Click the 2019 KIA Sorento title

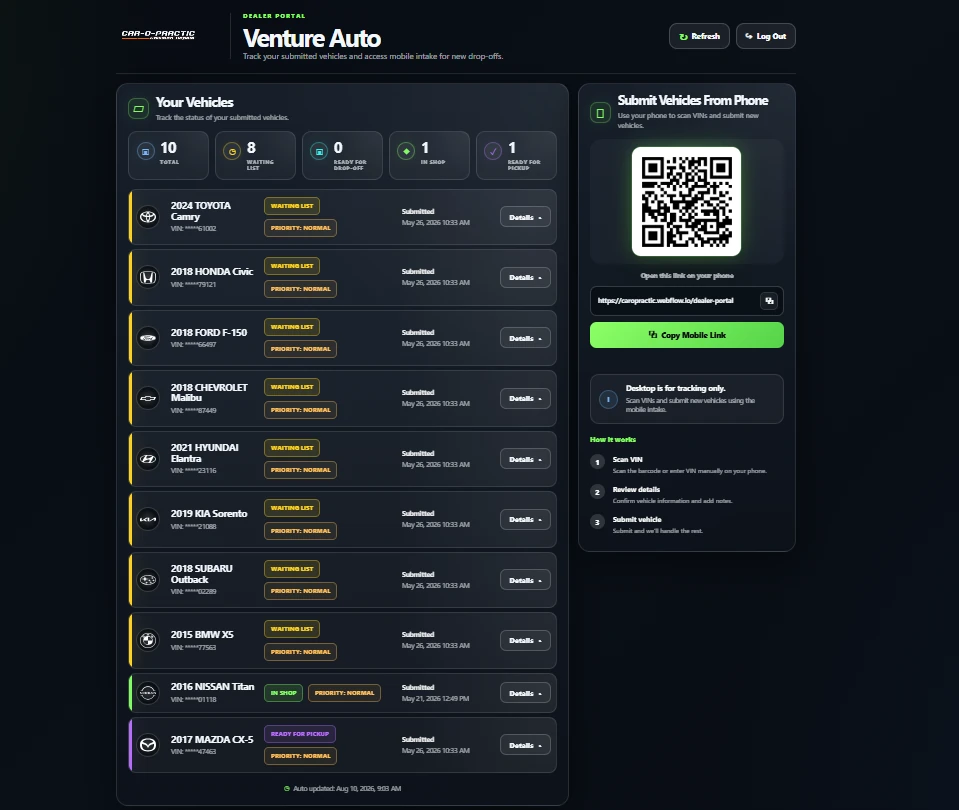point(209,513)
